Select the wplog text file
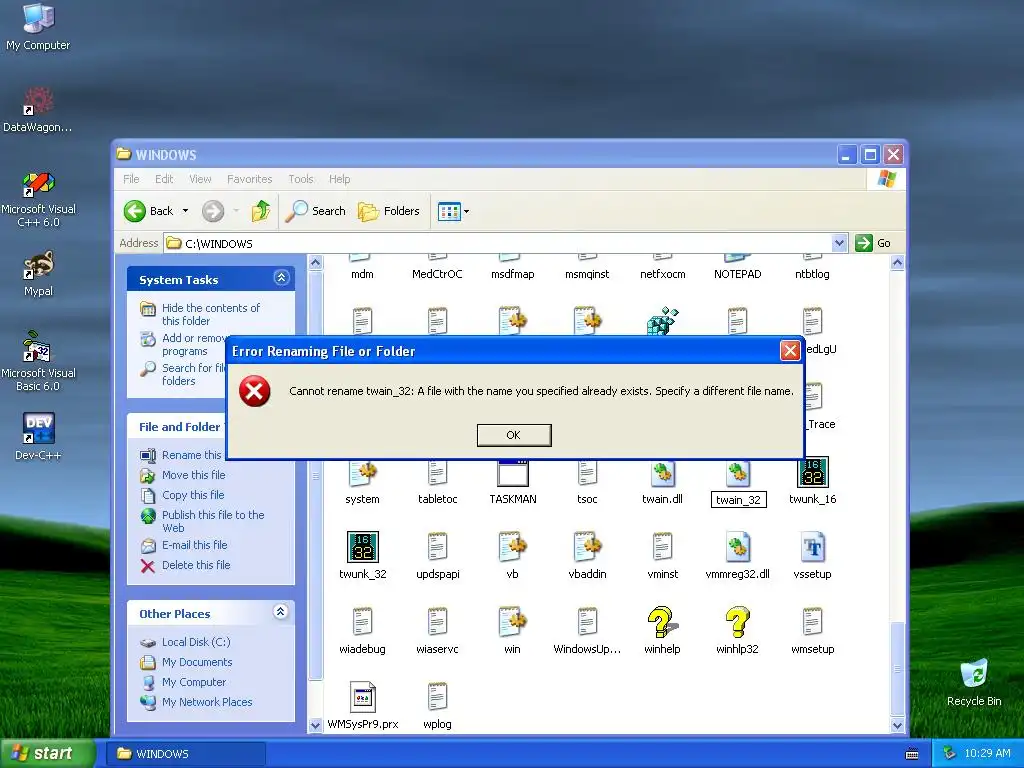 pos(438,706)
